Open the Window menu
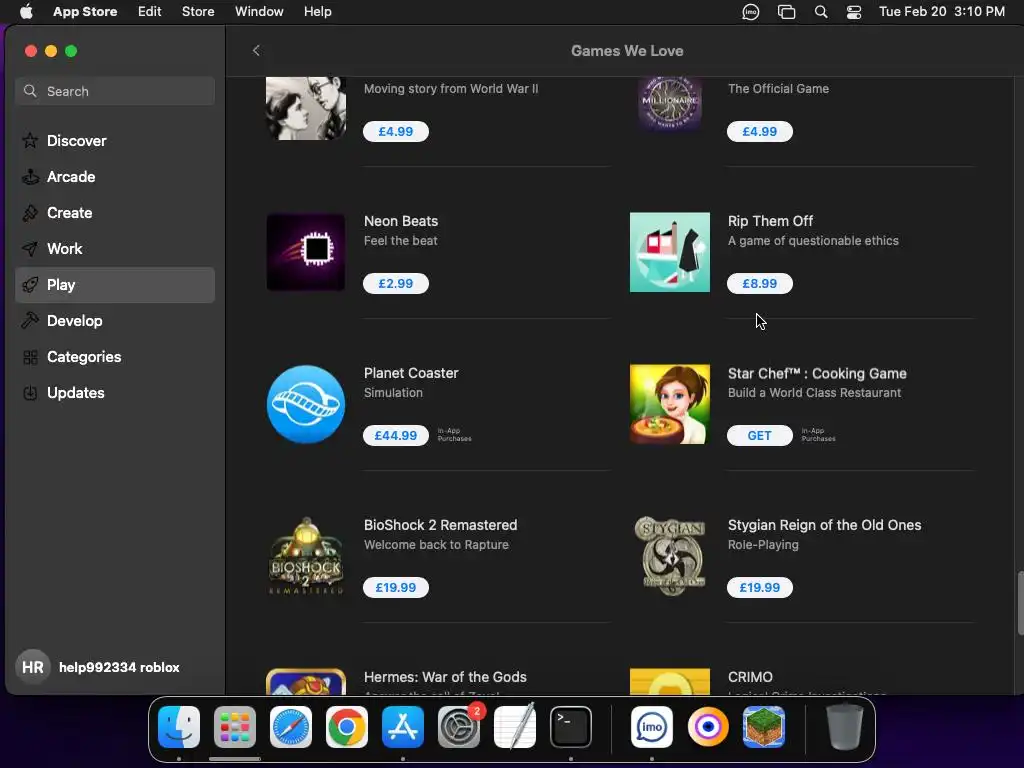Image resolution: width=1024 pixels, height=768 pixels. 259,12
